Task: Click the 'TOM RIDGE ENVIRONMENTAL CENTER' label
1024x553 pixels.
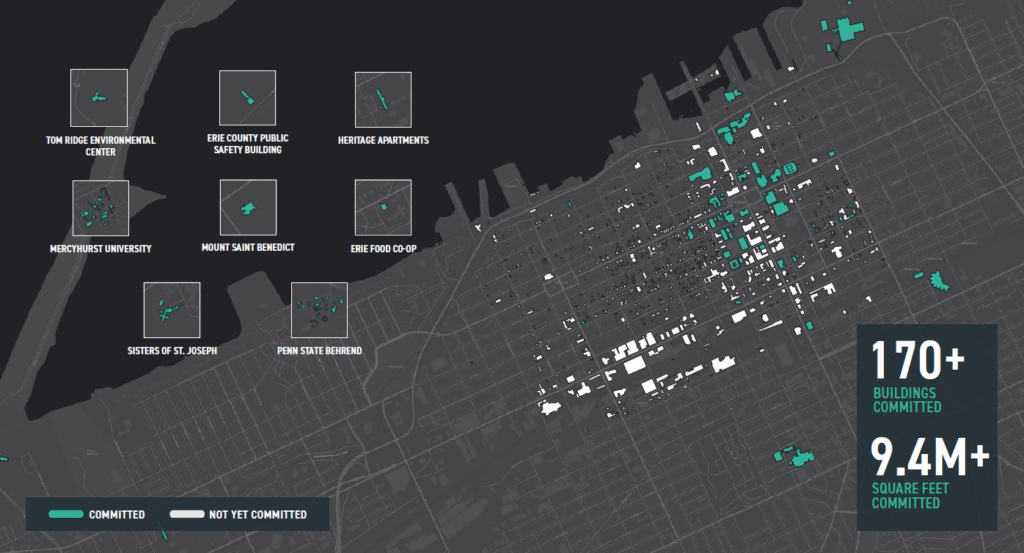Action: click(x=101, y=146)
